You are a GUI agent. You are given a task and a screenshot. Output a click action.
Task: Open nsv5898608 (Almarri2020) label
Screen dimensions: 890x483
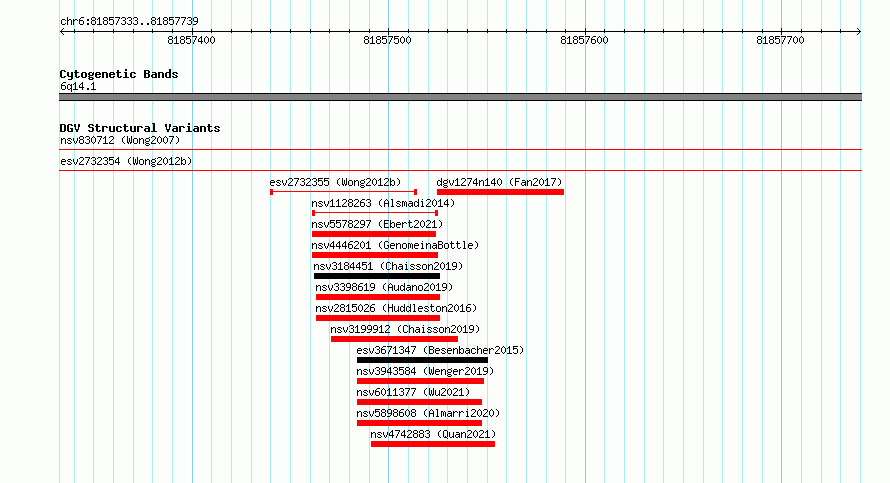pyautogui.click(x=428, y=413)
